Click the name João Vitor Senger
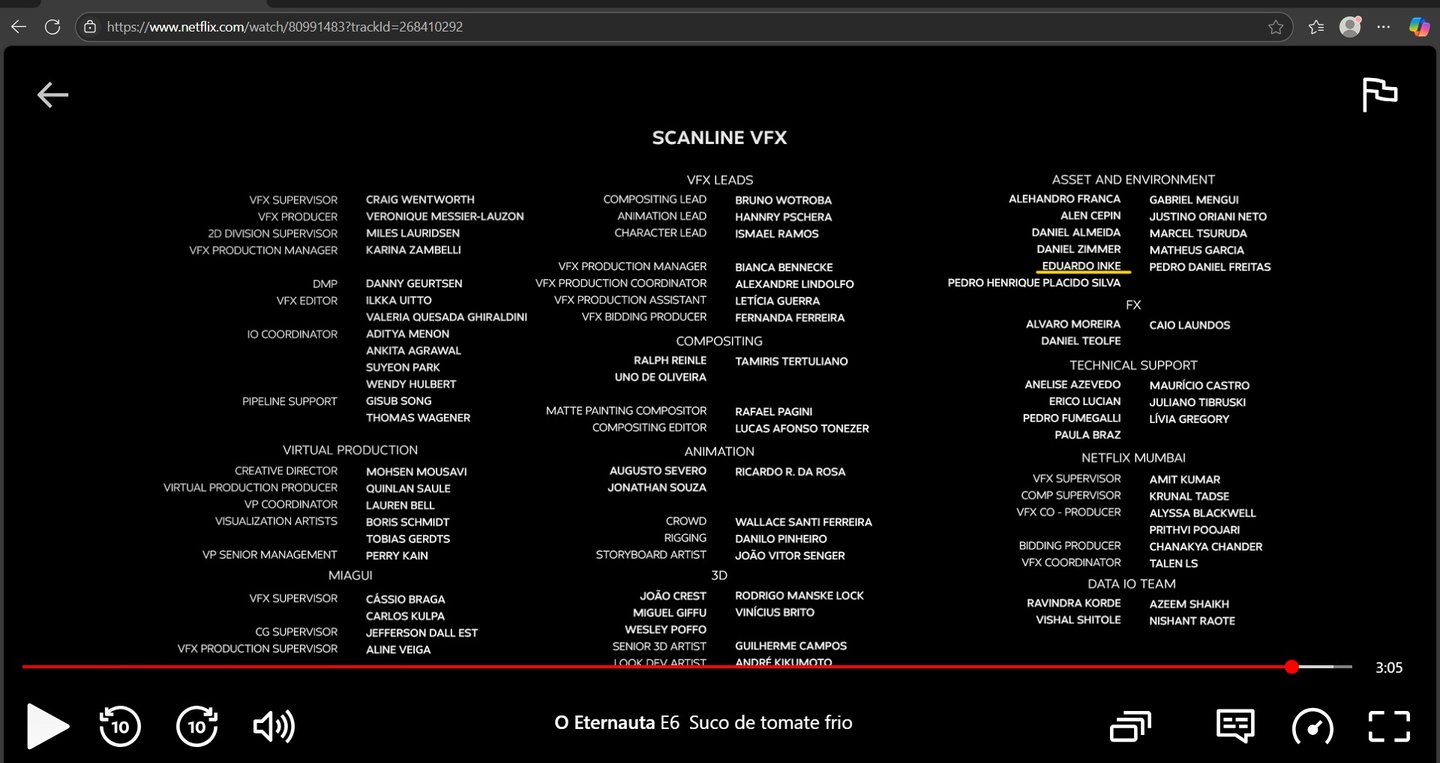 click(790, 556)
